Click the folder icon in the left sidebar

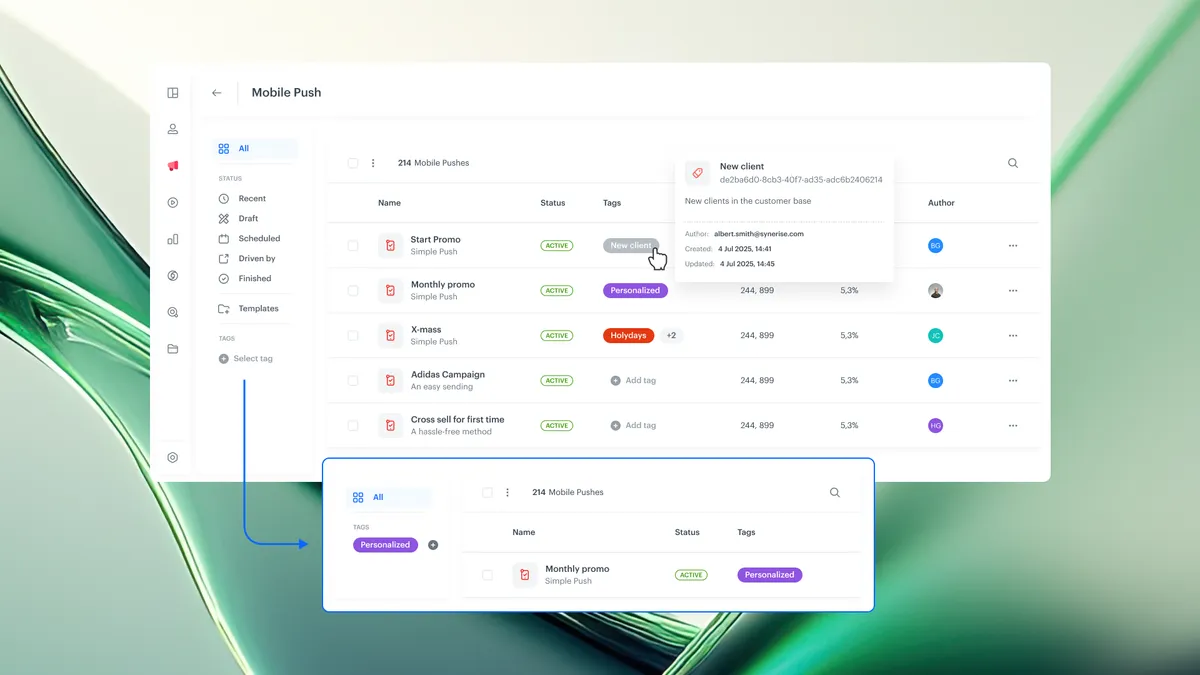173,349
